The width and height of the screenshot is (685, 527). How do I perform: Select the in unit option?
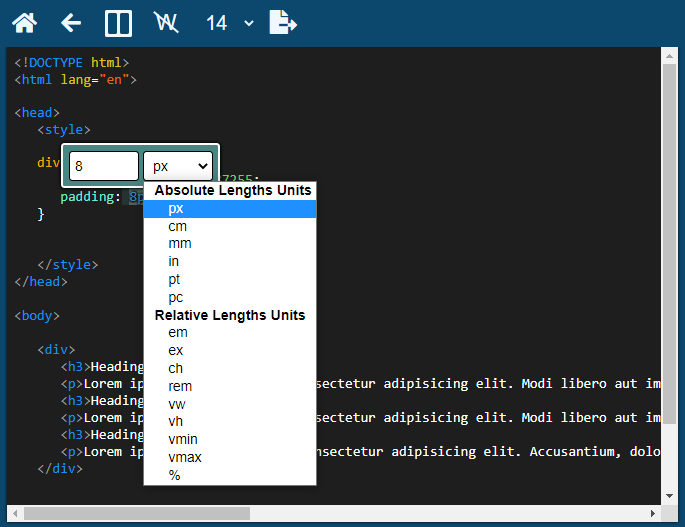click(230, 261)
